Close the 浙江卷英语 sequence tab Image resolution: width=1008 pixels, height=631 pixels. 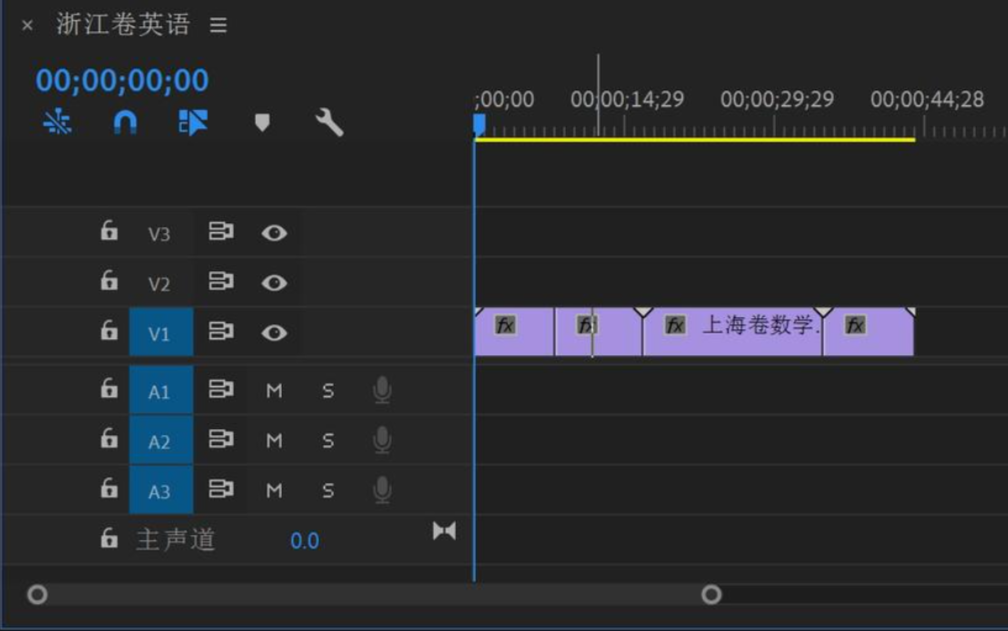click(x=27, y=26)
